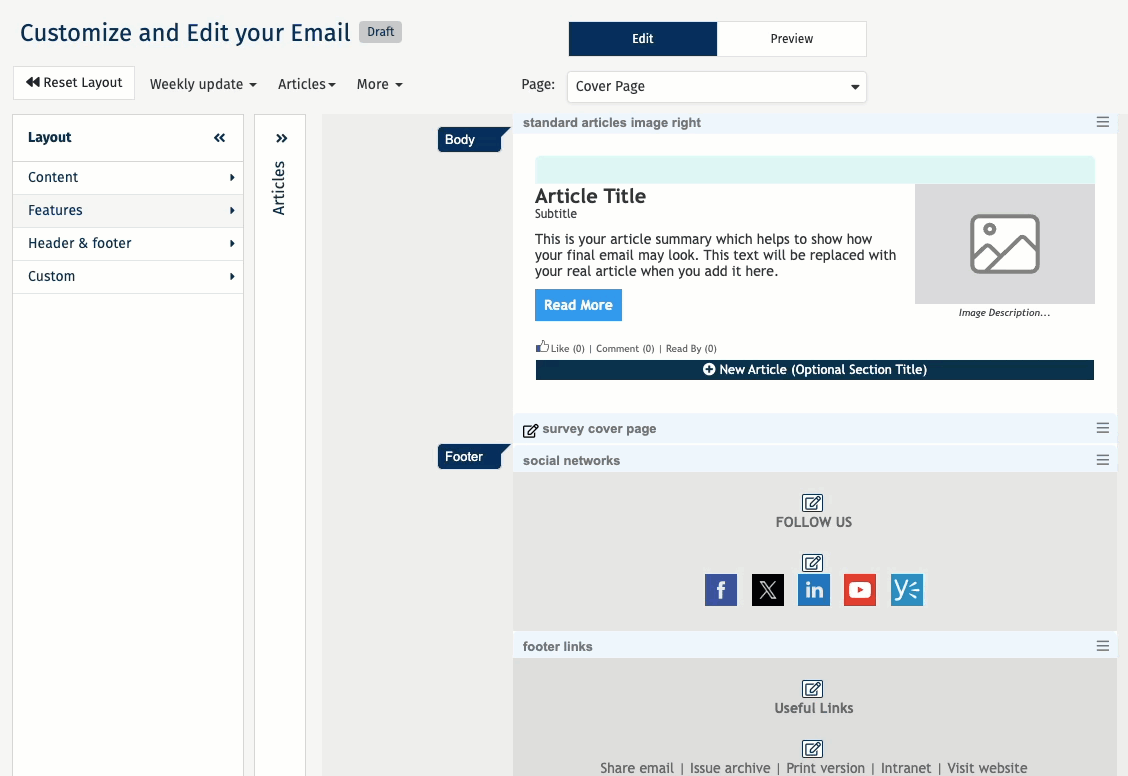Click the Reset Layout button
This screenshot has width=1128, height=776.
(x=74, y=83)
